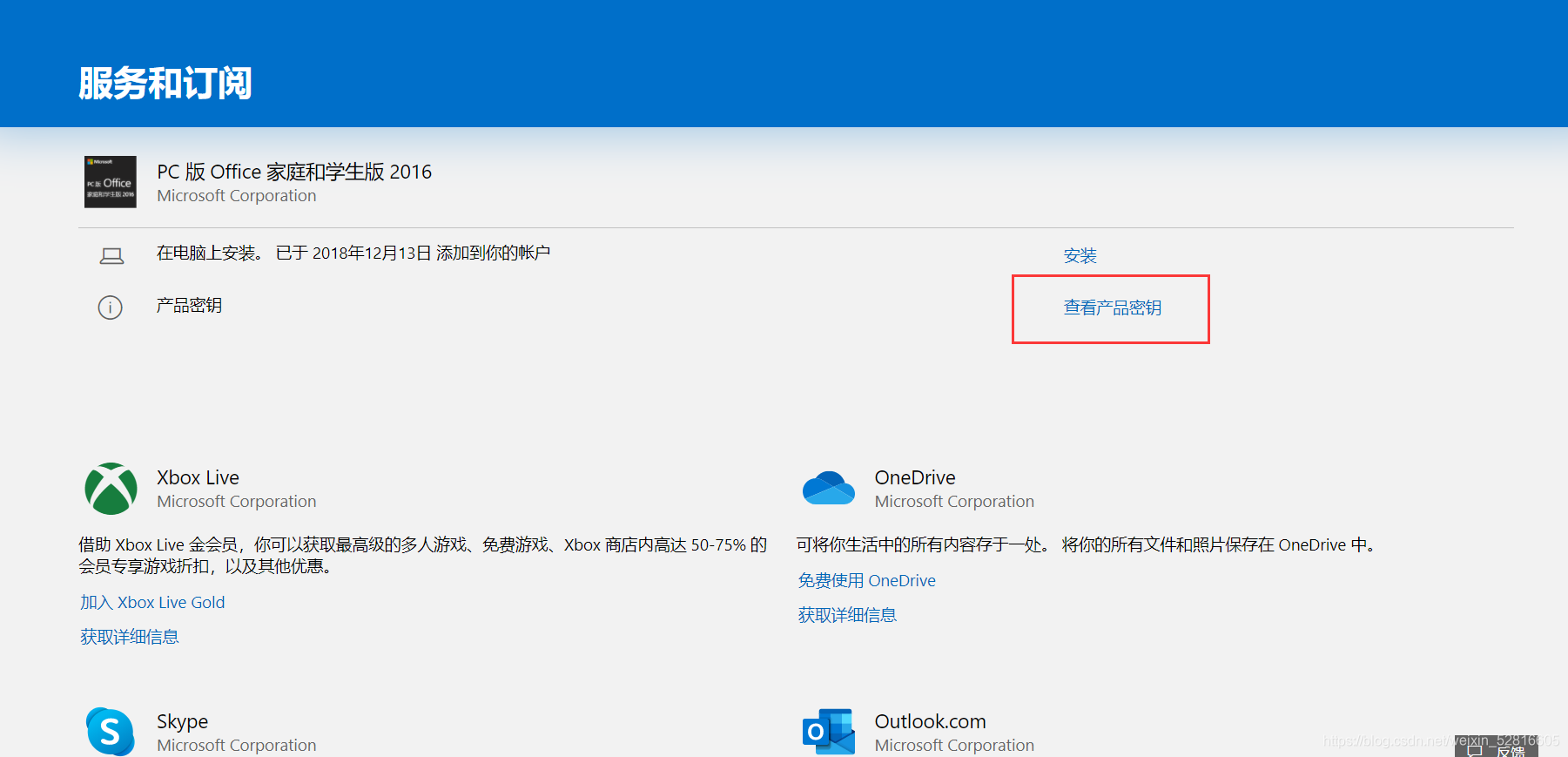This screenshot has width=1568, height=757.
Task: Click the OneDrive cloud icon
Action: [828, 489]
